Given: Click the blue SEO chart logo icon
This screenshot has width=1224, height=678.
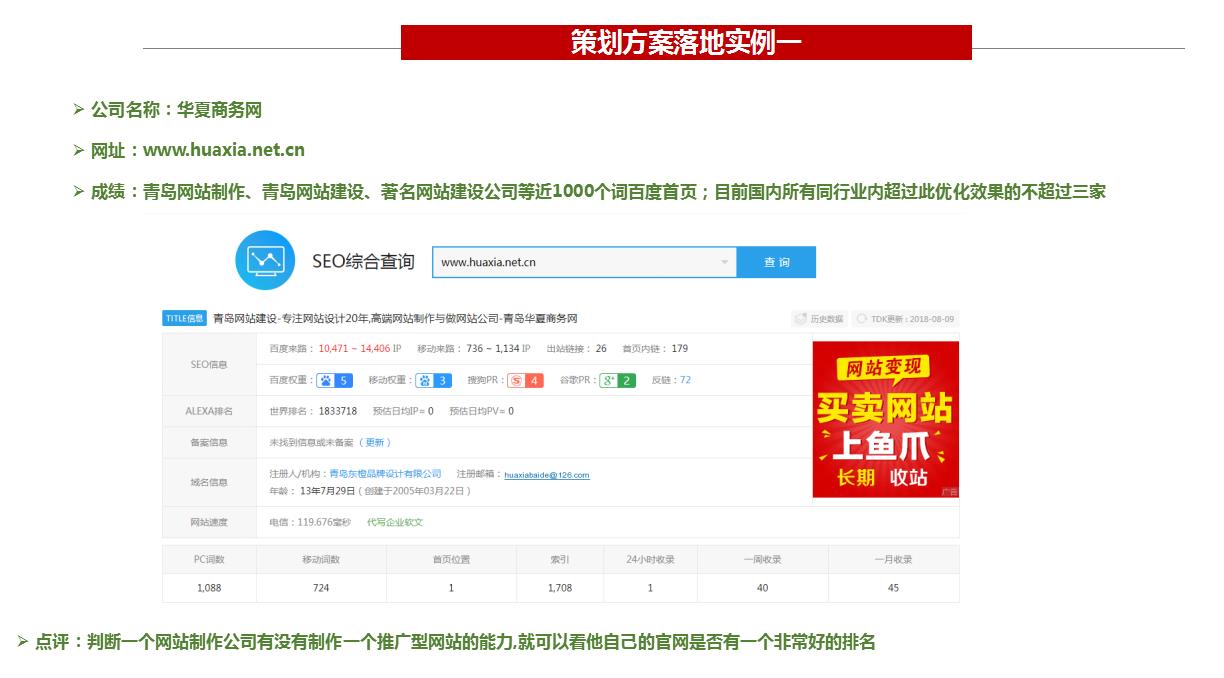Looking at the screenshot, I should click(265, 260).
